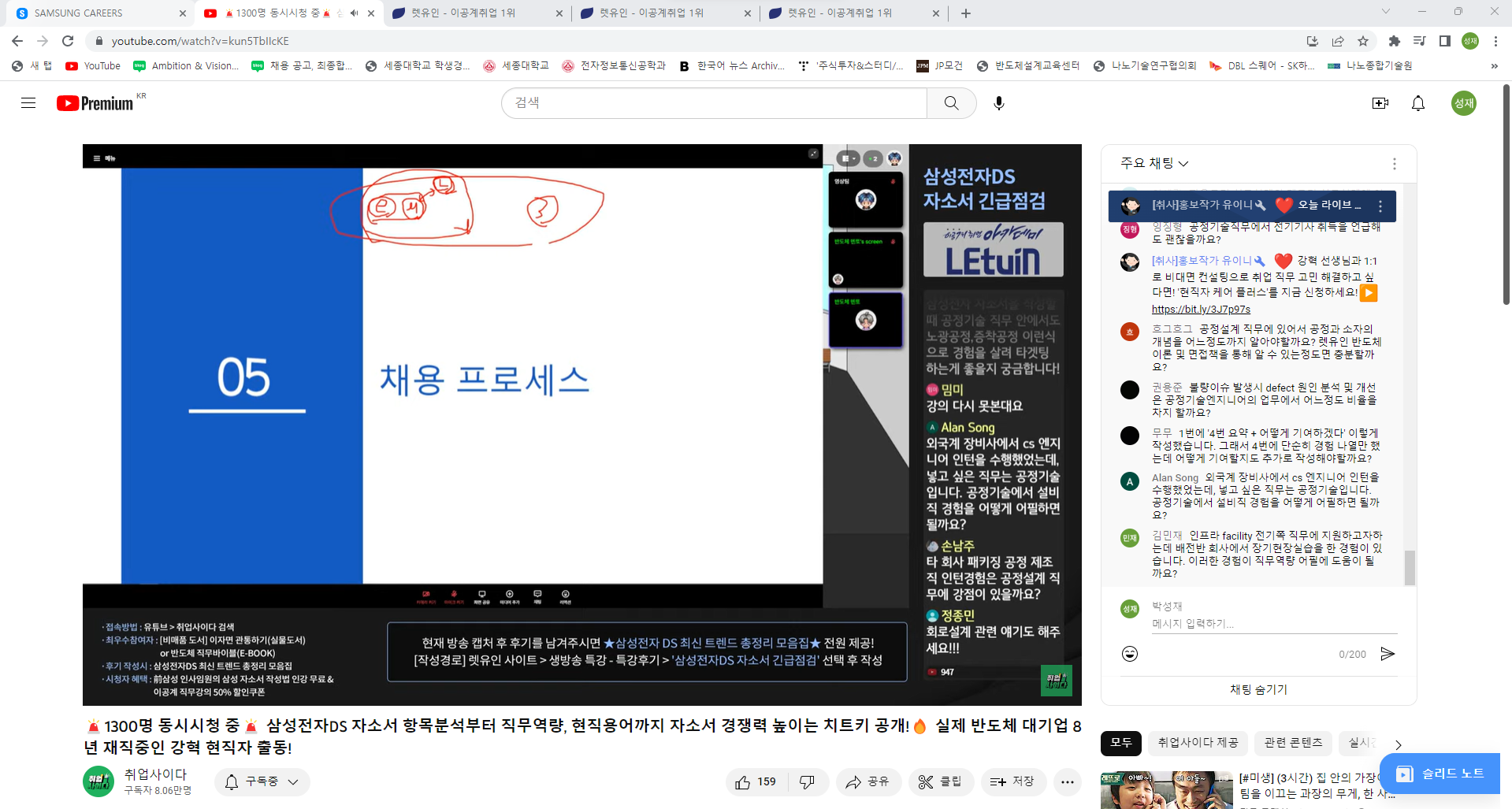Screen dimensions: 1512x809
Task: Open the bit.ly link in chat
Action: tap(1201, 310)
